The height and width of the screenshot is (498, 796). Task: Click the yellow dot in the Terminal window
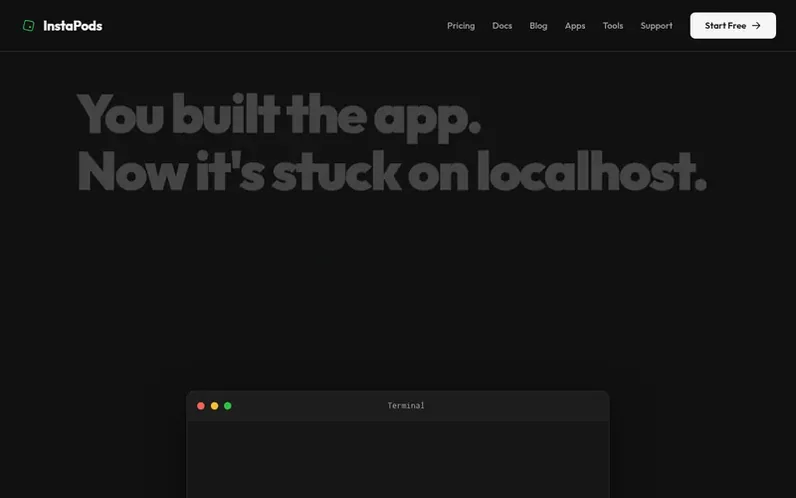tap(214, 406)
